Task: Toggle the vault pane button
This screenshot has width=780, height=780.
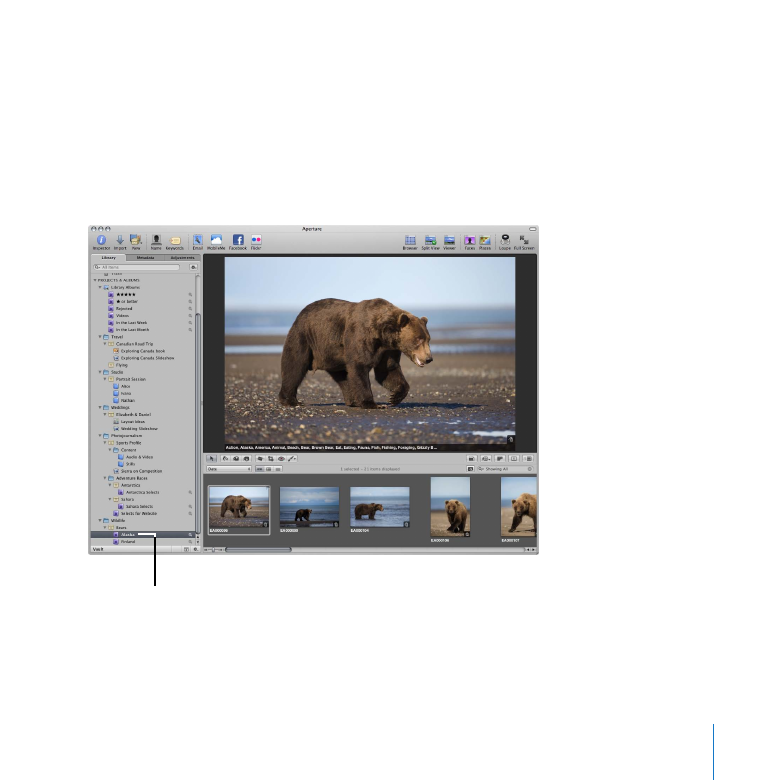Action: (x=187, y=549)
